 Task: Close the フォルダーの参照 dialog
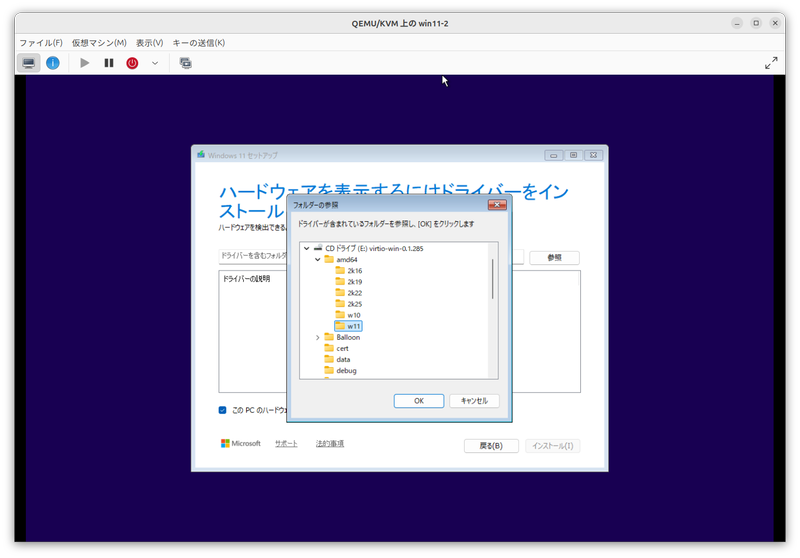click(497, 205)
